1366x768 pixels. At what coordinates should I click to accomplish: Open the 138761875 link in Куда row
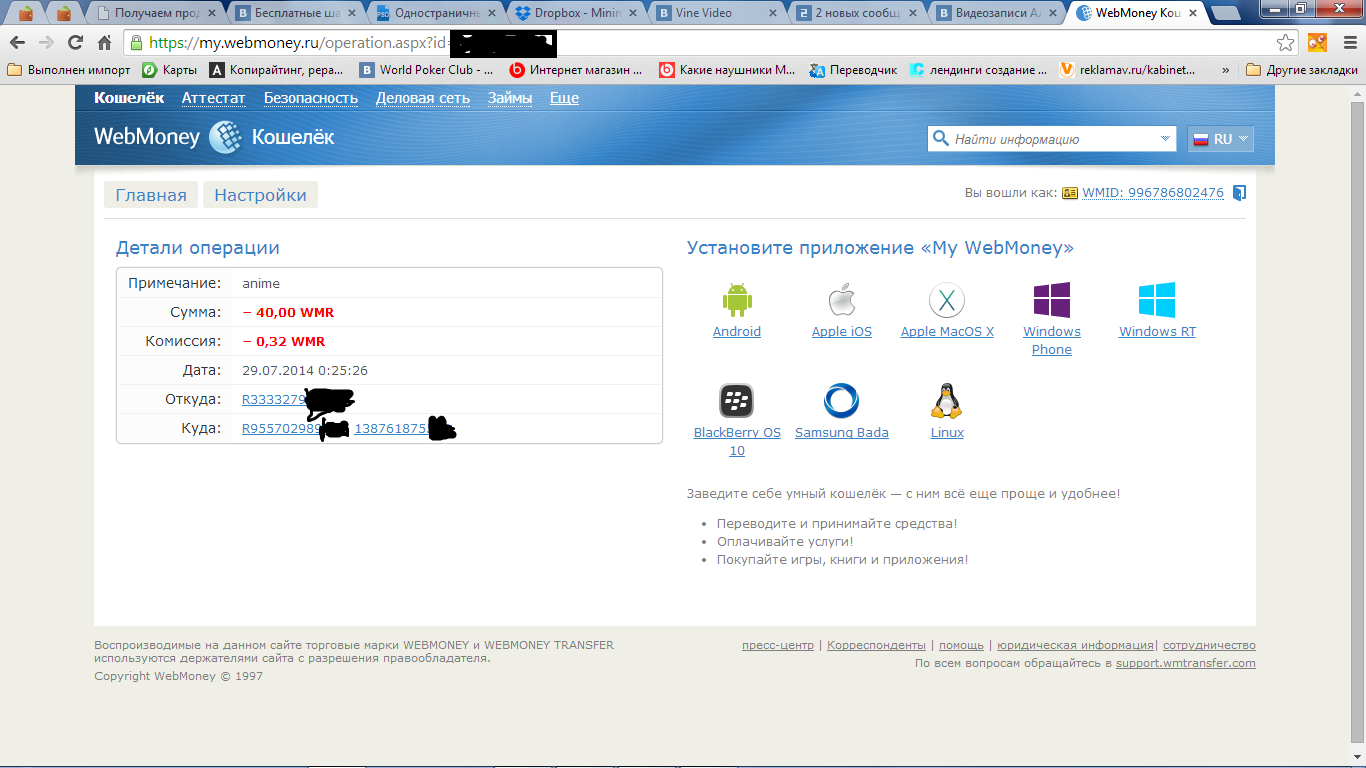point(393,428)
